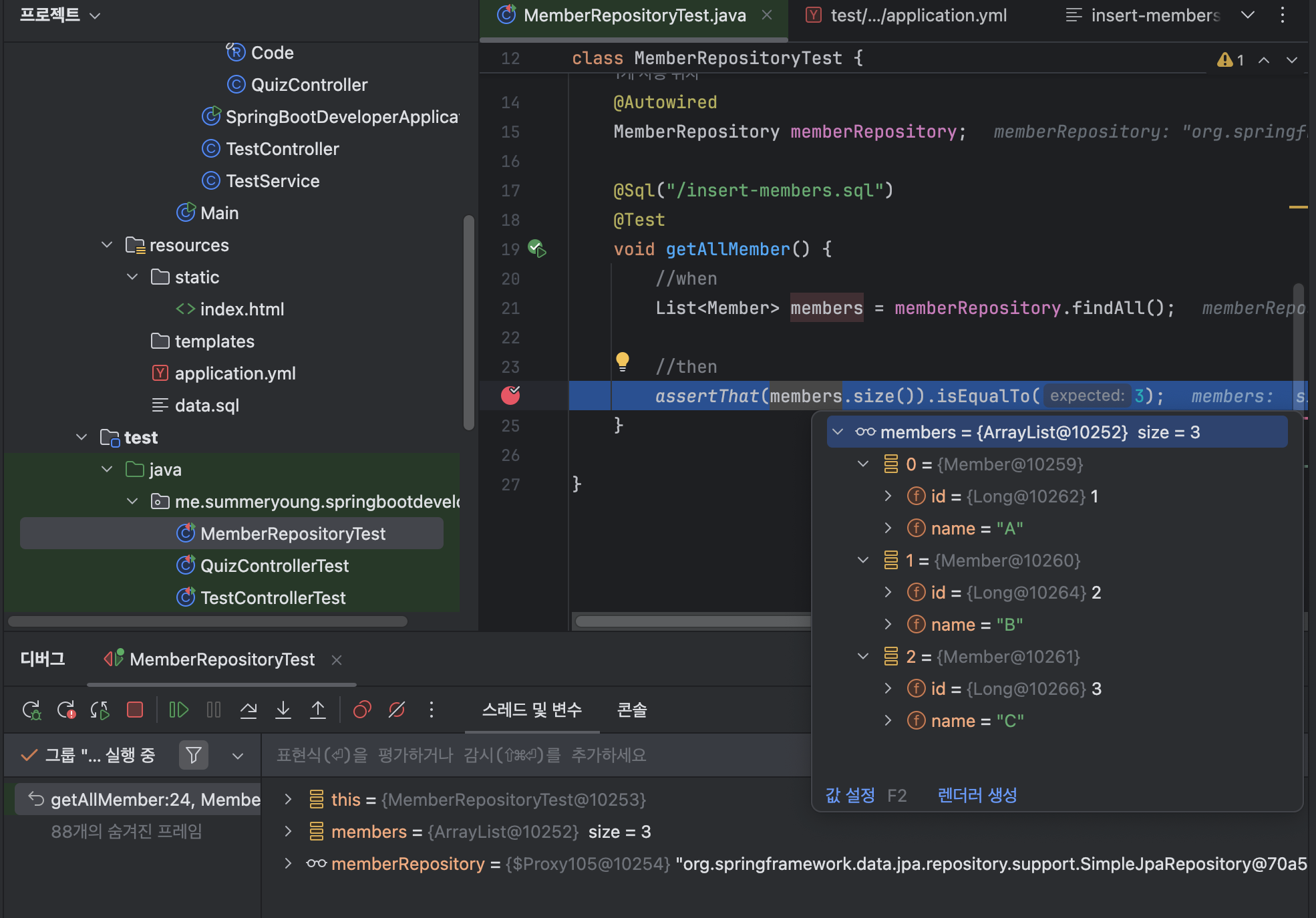
Task: Expand the id field of Member@10259
Action: (888, 496)
